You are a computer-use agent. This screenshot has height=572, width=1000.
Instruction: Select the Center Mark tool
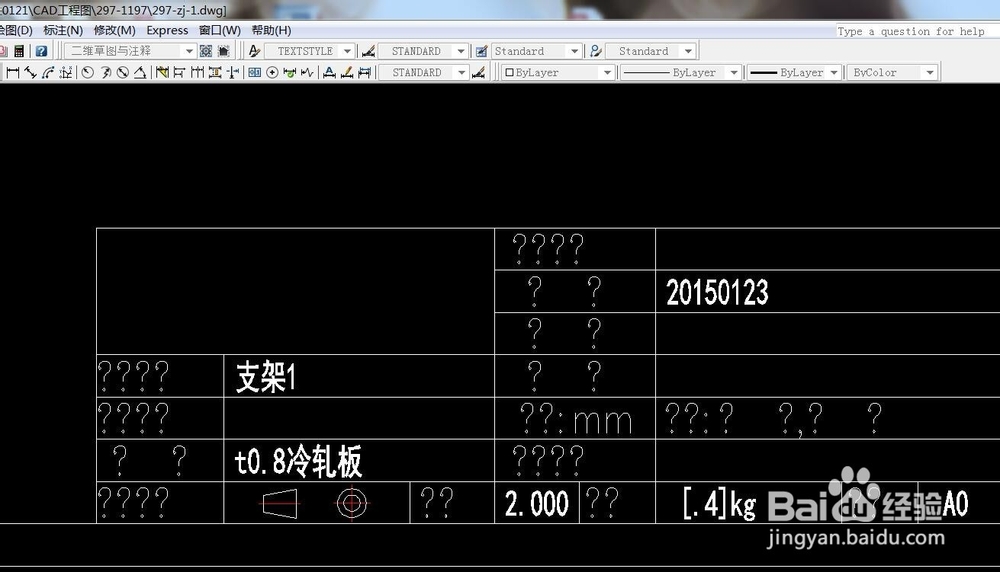click(272, 73)
